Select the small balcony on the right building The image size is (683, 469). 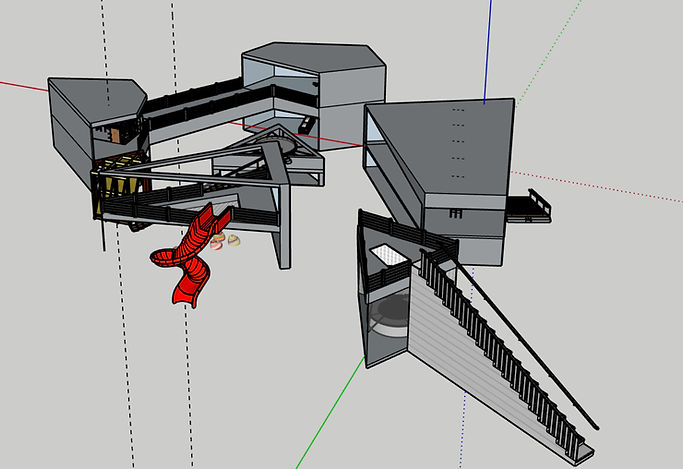coord(528,207)
